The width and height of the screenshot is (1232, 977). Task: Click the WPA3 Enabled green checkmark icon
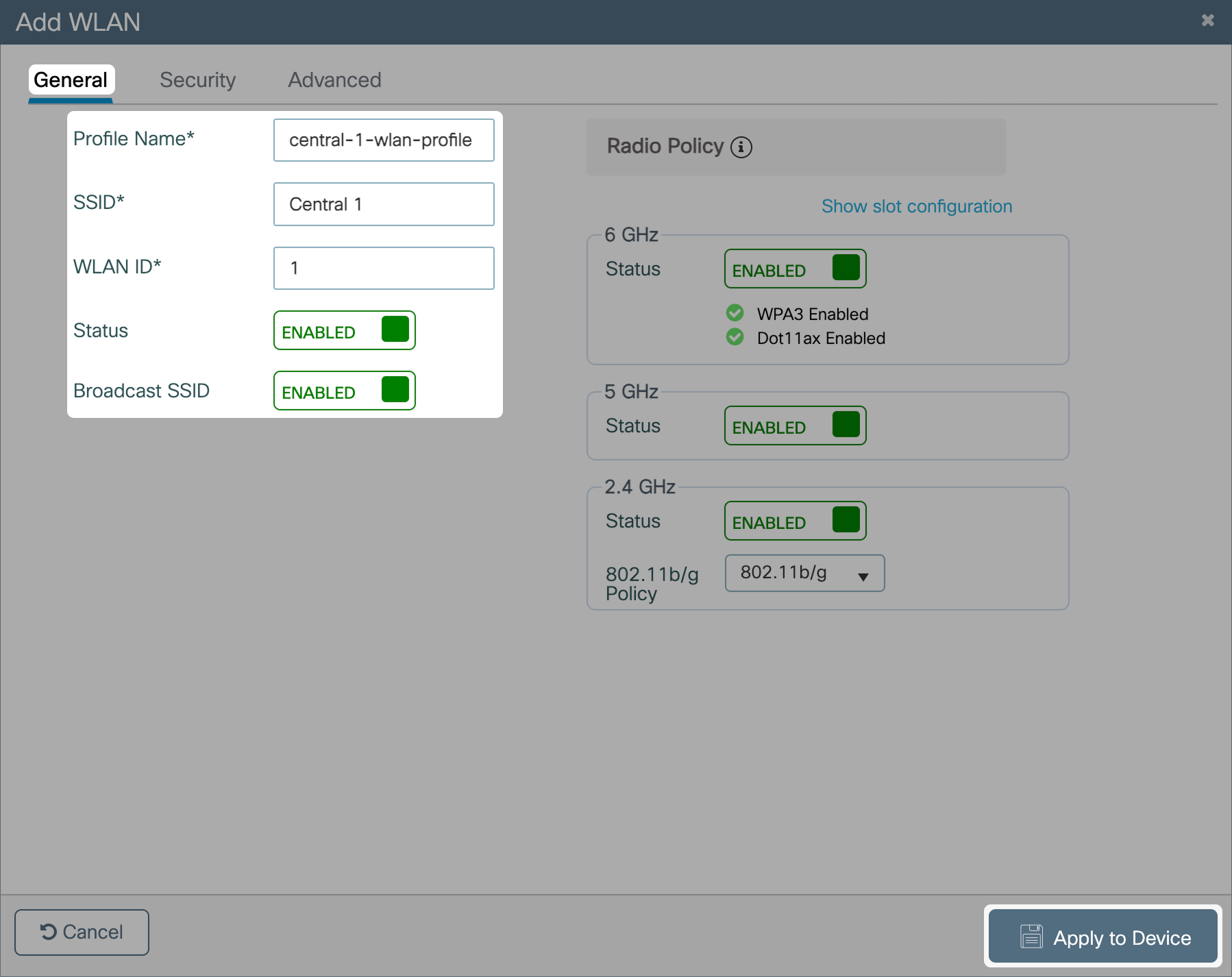735,313
